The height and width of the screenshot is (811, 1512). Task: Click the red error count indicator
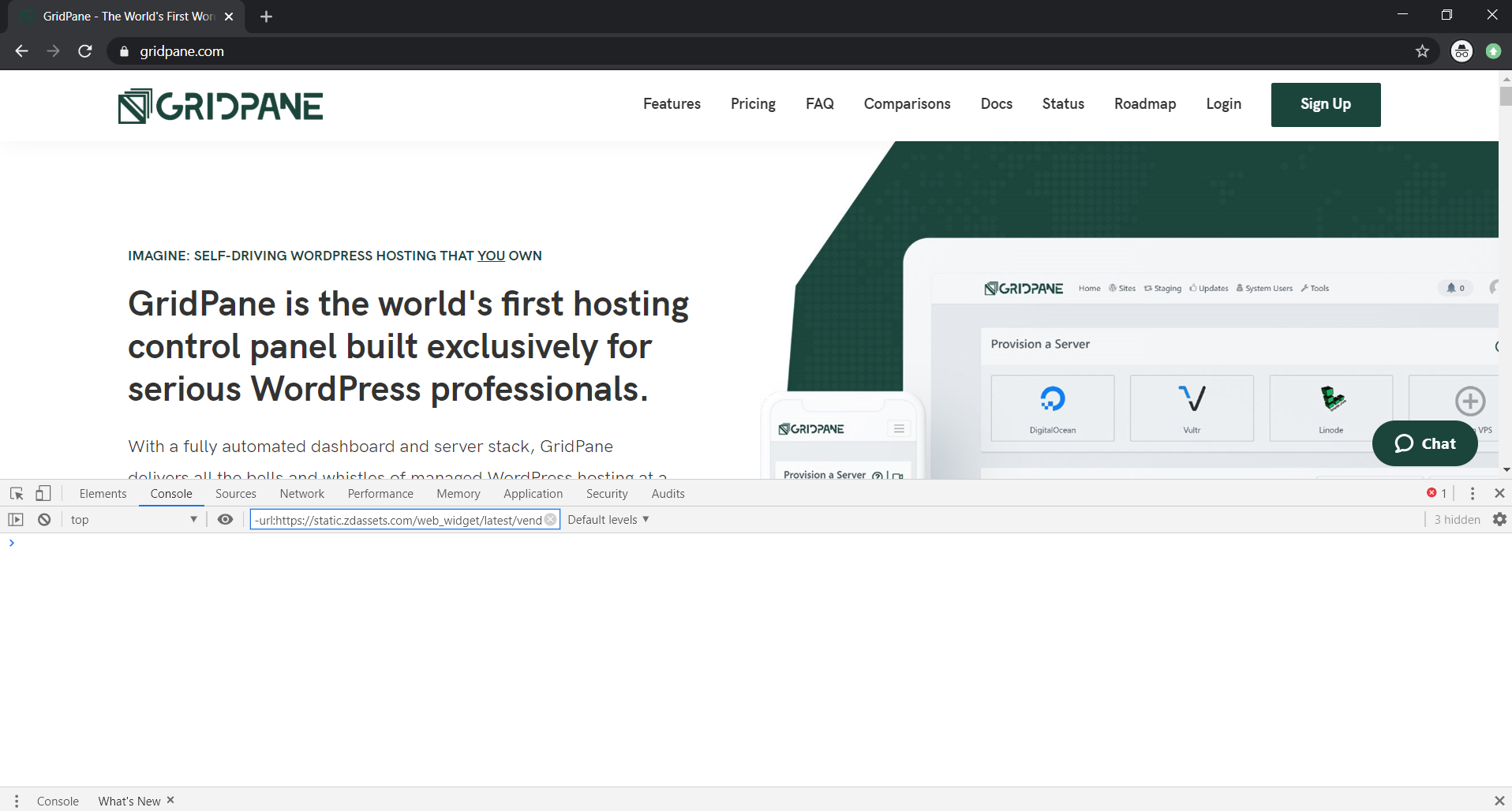point(1436,493)
